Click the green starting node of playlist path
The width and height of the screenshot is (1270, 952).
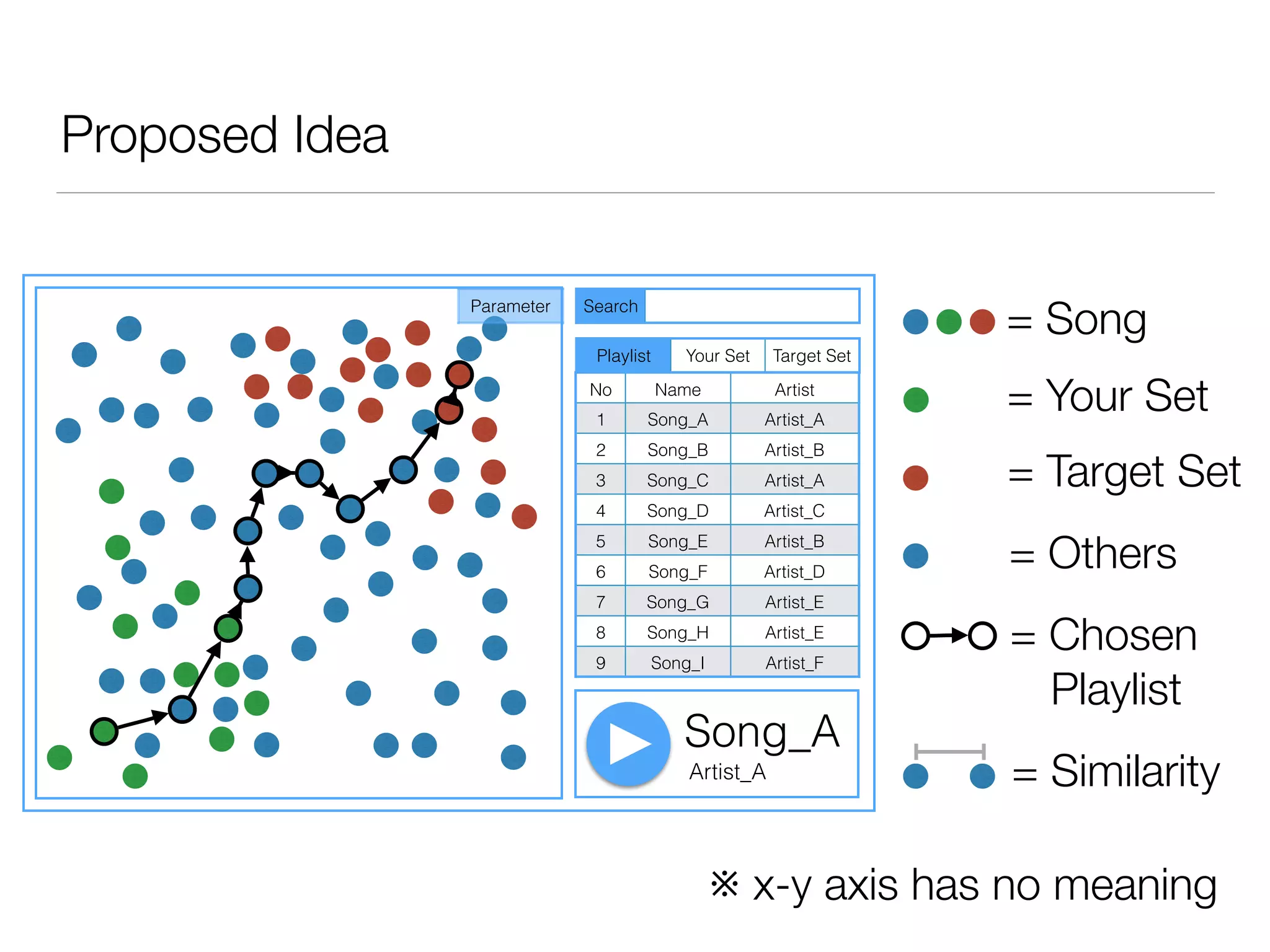[104, 731]
